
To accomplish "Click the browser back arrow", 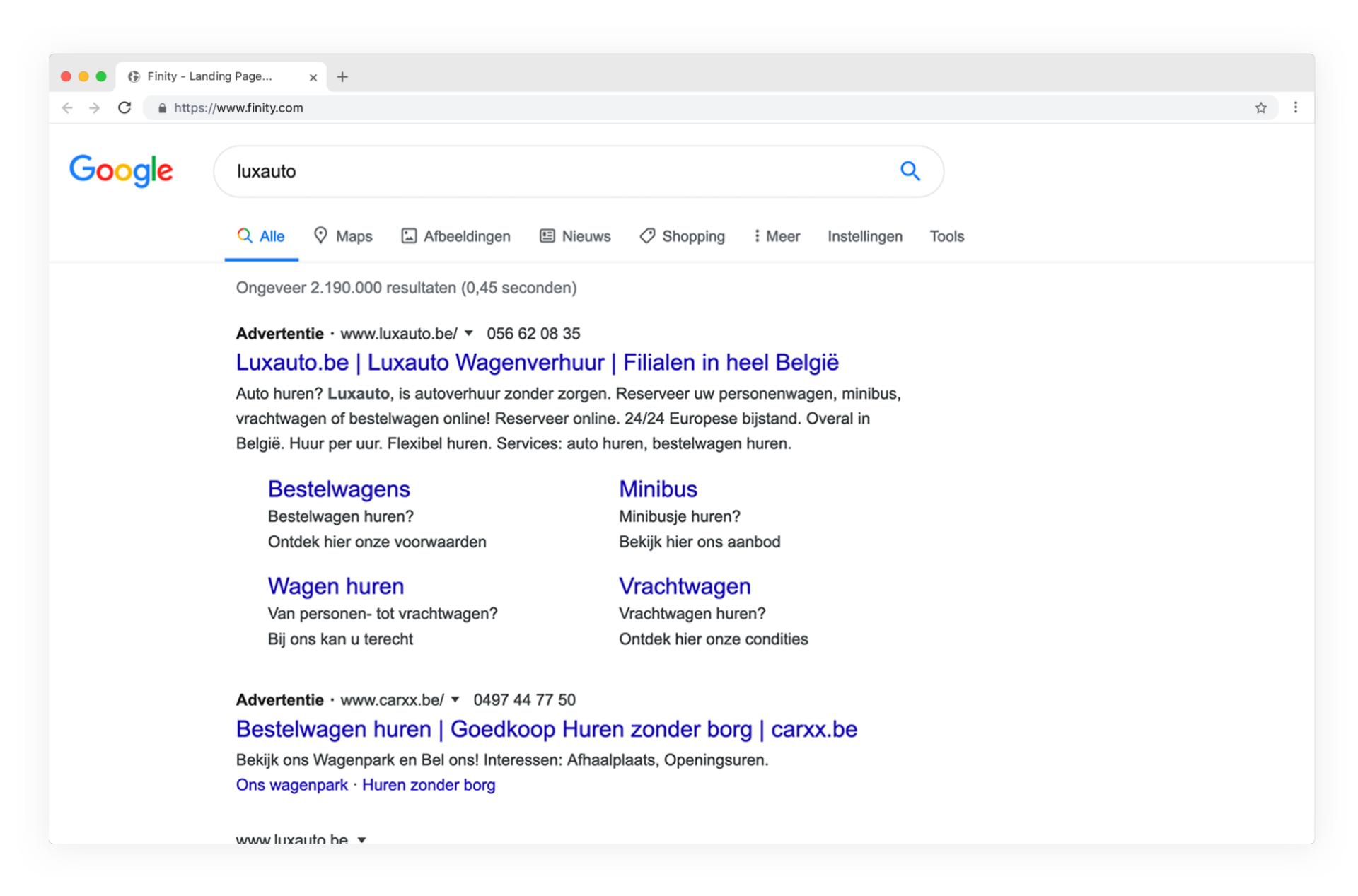I will [x=67, y=108].
